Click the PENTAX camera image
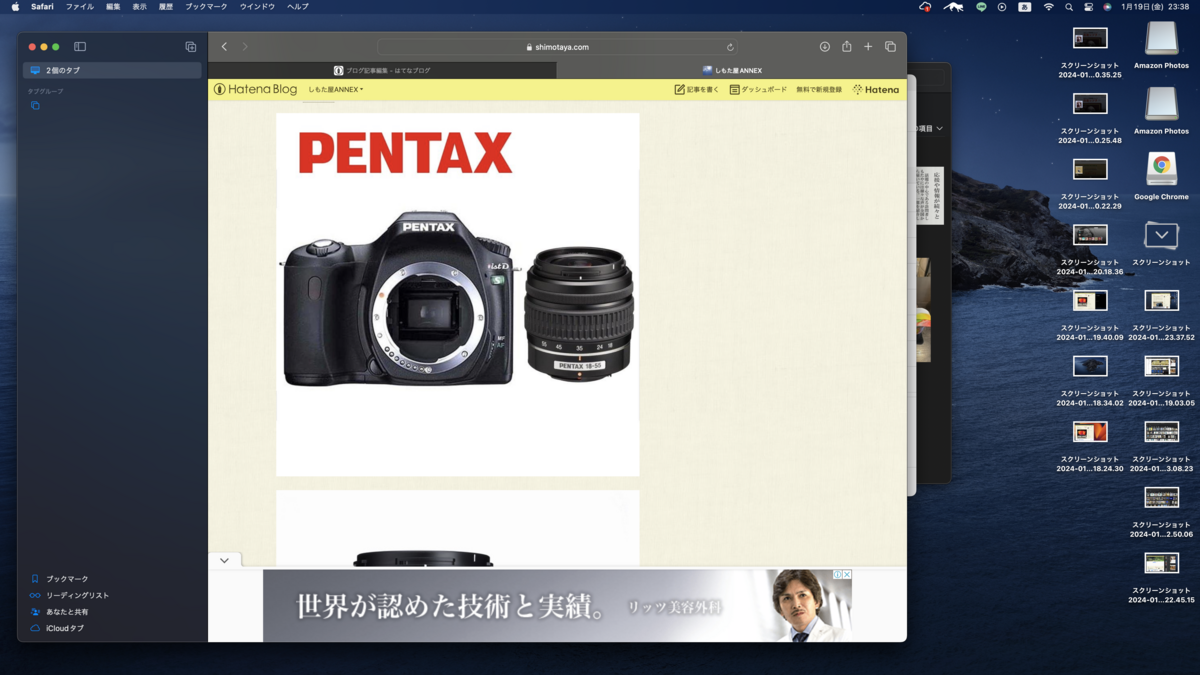 458,295
